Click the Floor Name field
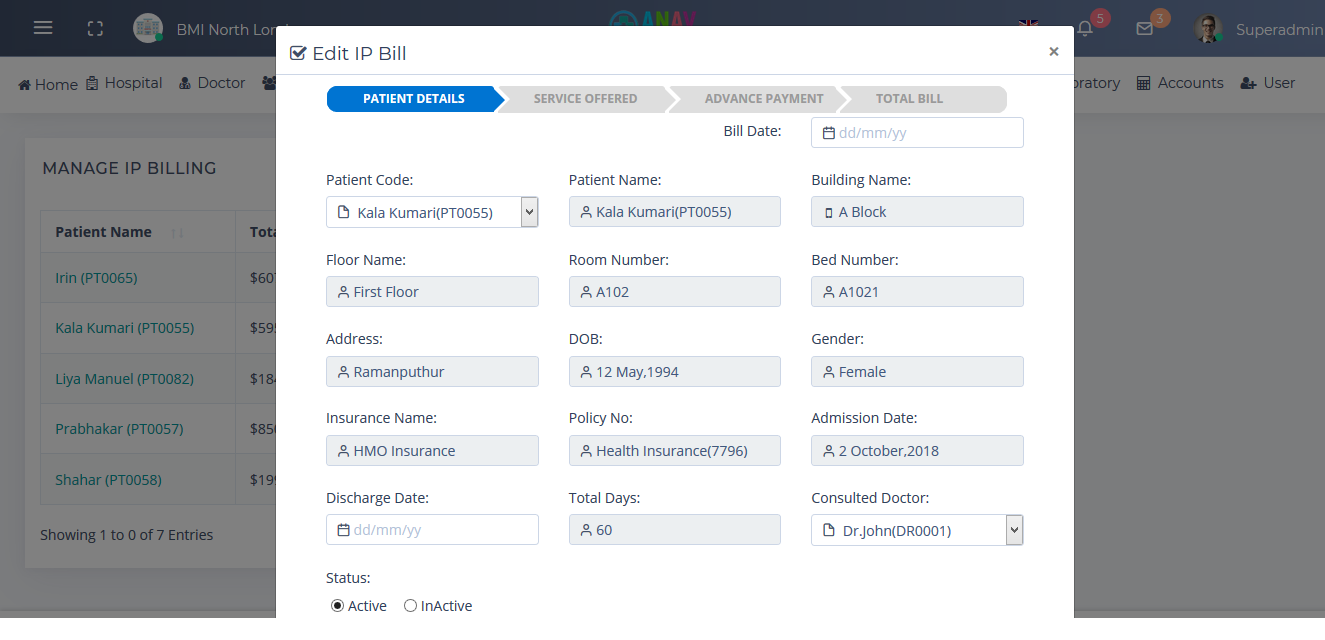The height and width of the screenshot is (640, 1325). (x=432, y=291)
